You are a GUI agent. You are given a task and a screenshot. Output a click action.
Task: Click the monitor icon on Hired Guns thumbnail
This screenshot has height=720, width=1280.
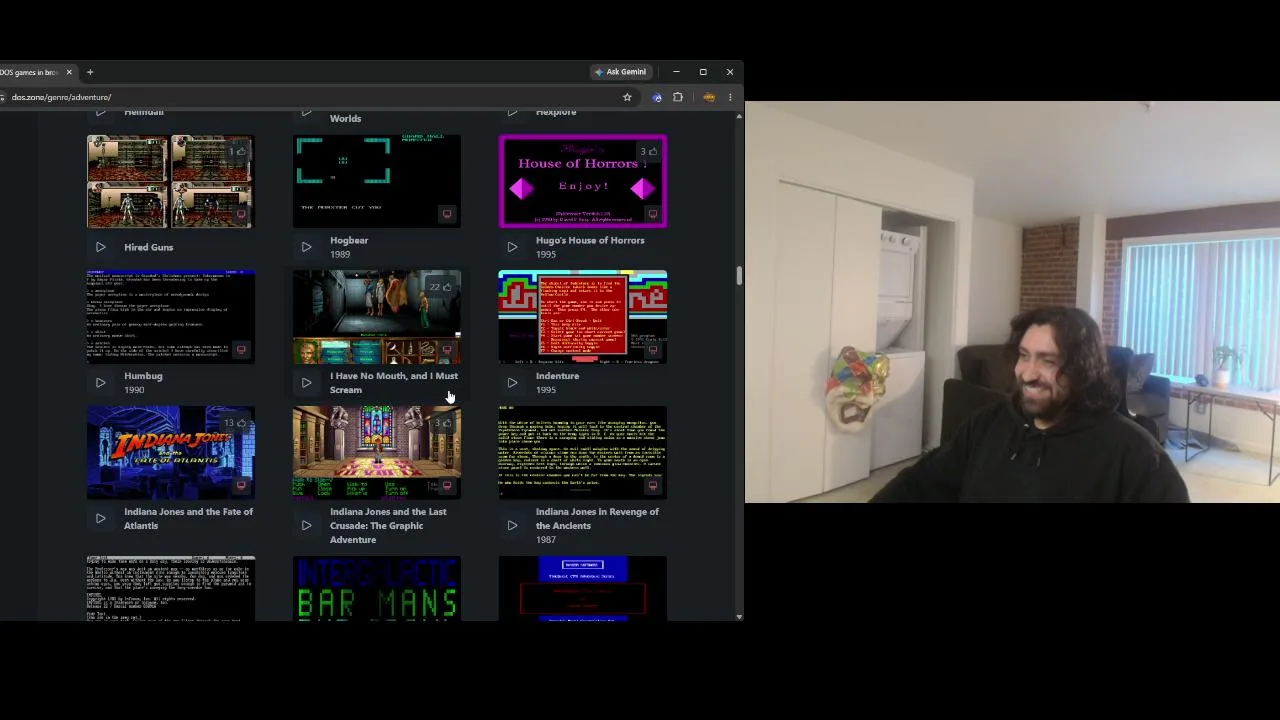pos(241,214)
